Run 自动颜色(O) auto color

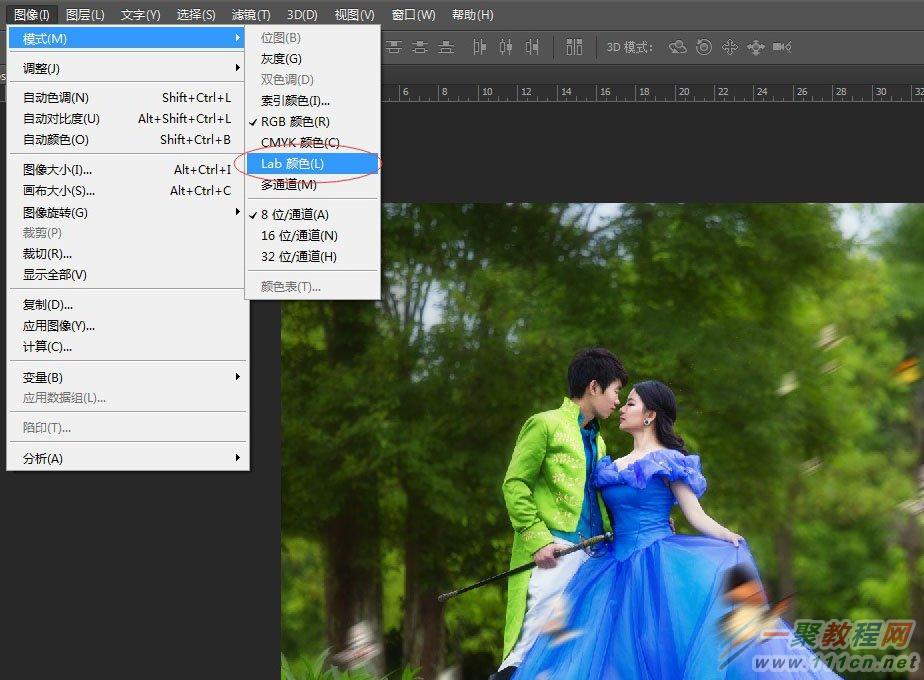click(127, 140)
